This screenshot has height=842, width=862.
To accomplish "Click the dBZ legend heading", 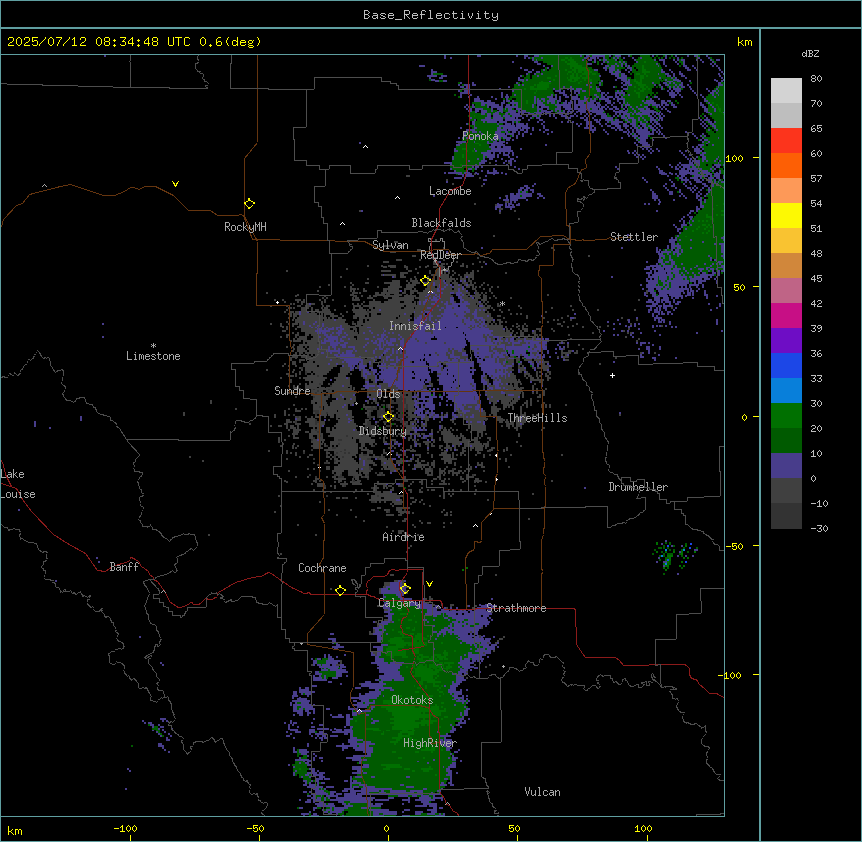I will (x=810, y=53).
